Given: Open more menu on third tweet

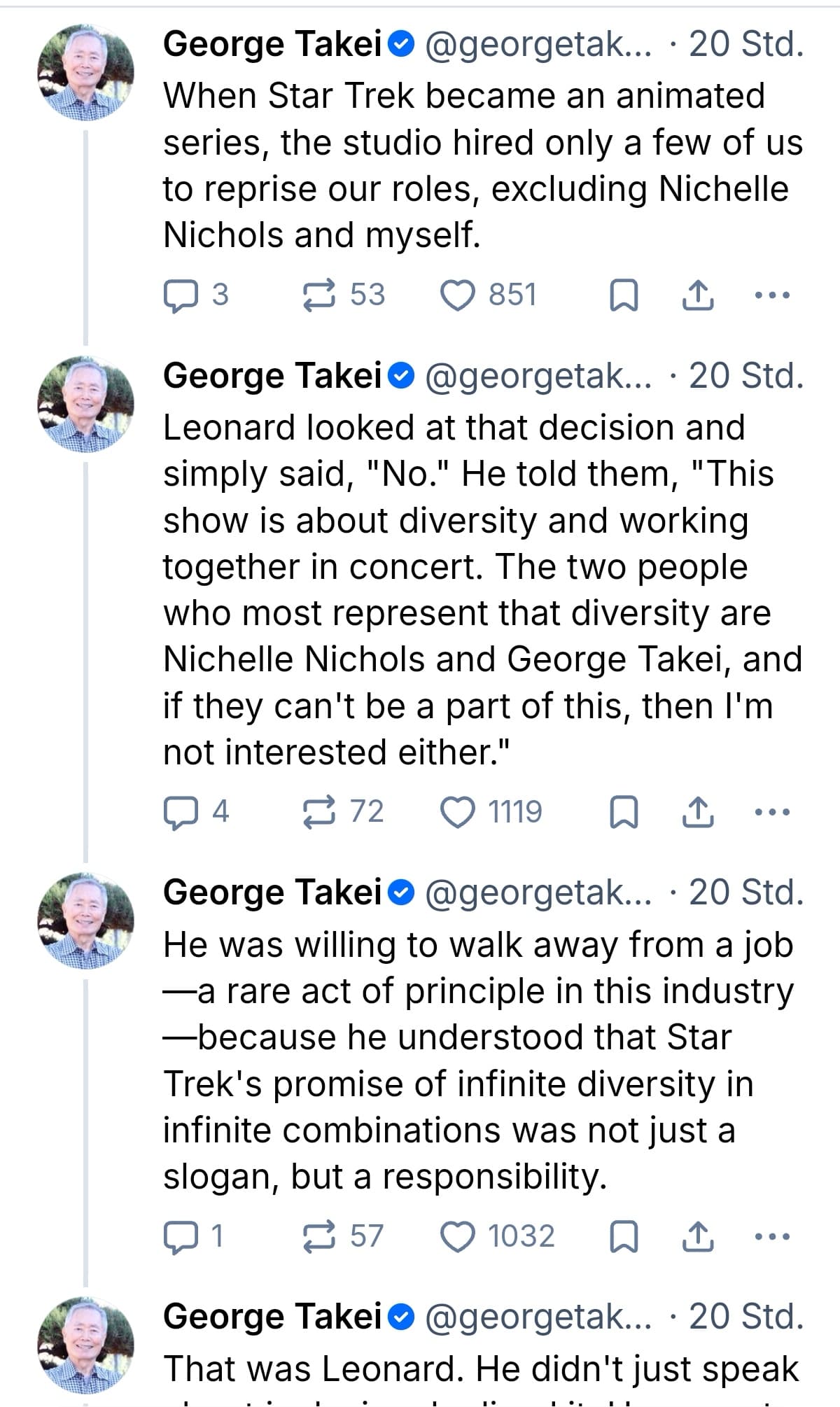Looking at the screenshot, I should 773,1236.
